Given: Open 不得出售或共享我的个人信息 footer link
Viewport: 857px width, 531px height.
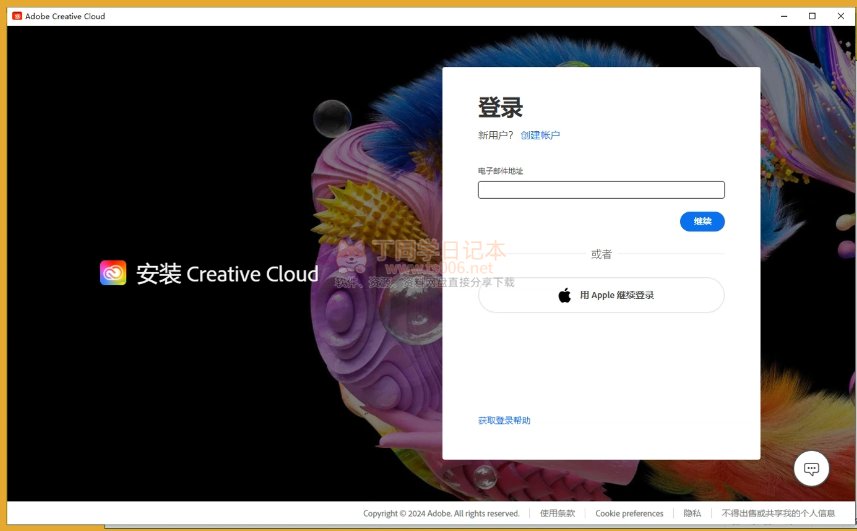Looking at the screenshot, I should click(x=778, y=514).
